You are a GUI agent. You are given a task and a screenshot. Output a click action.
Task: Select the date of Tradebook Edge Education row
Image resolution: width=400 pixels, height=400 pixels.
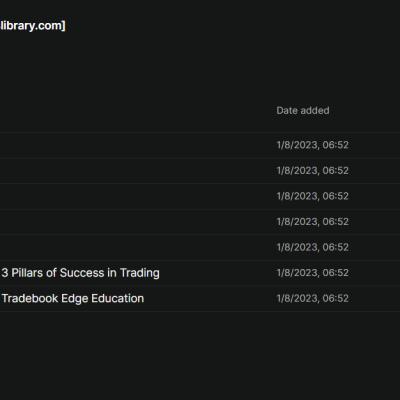312,298
